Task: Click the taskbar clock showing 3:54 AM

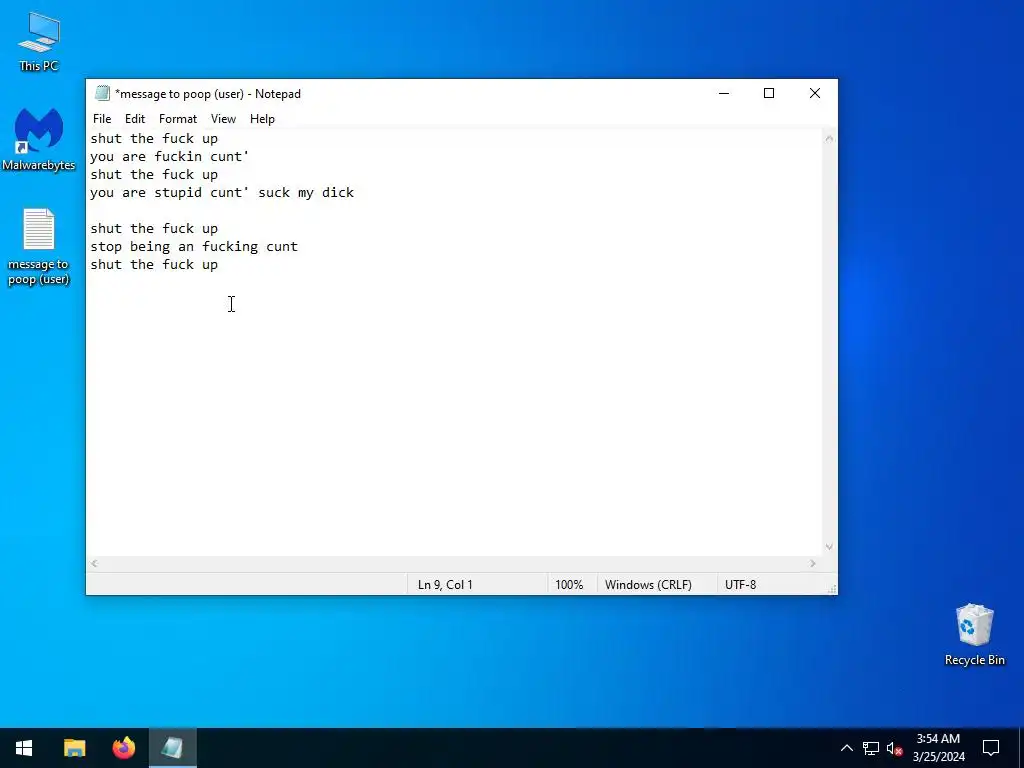Action: point(938,748)
